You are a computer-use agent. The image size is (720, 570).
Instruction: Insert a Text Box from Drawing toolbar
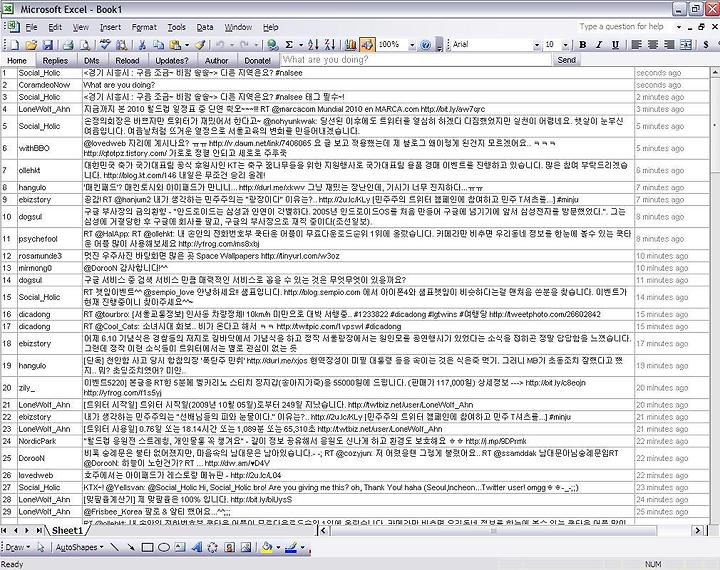point(180,547)
